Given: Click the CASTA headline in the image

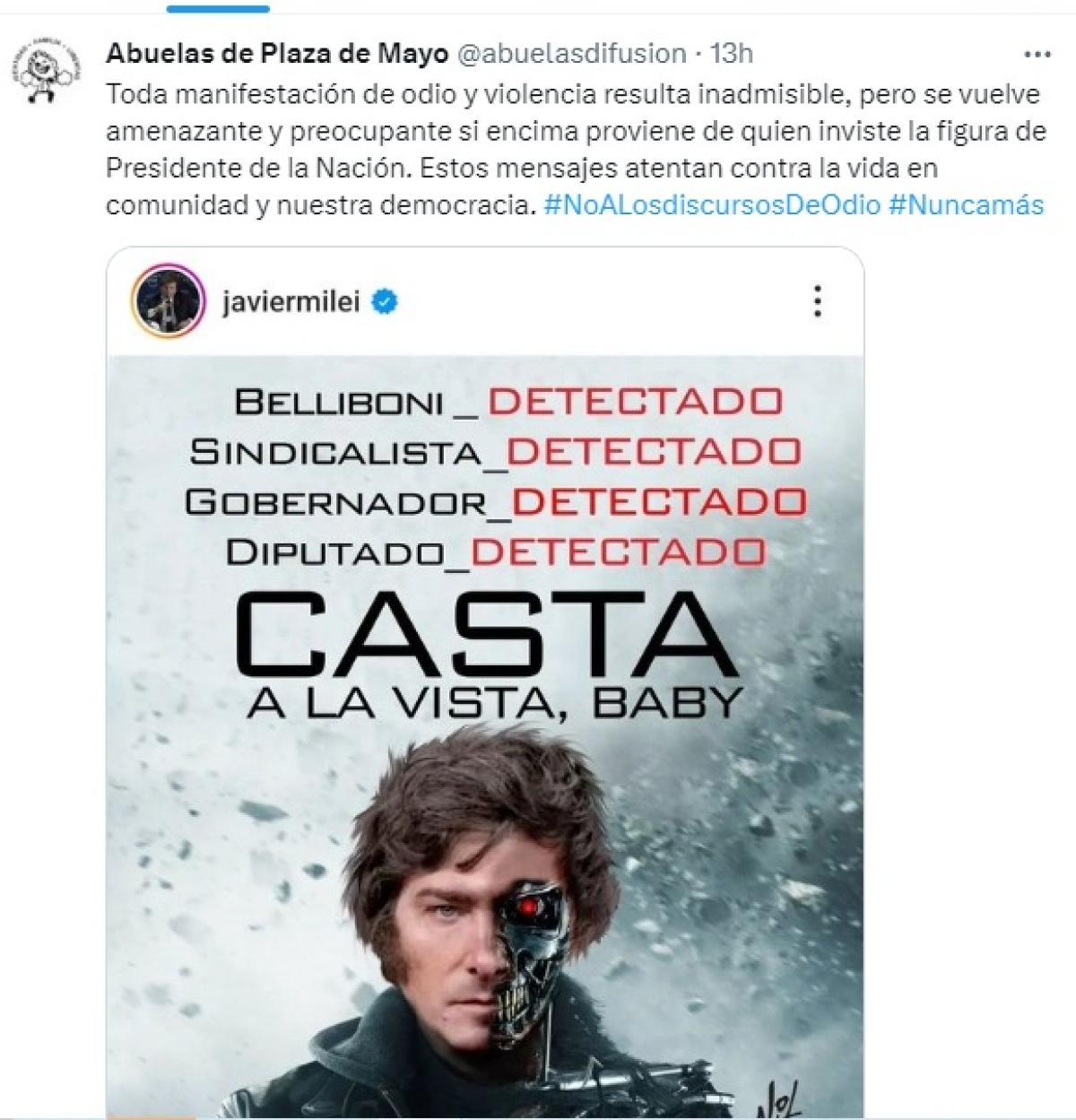Looking at the screenshot, I should [487, 636].
